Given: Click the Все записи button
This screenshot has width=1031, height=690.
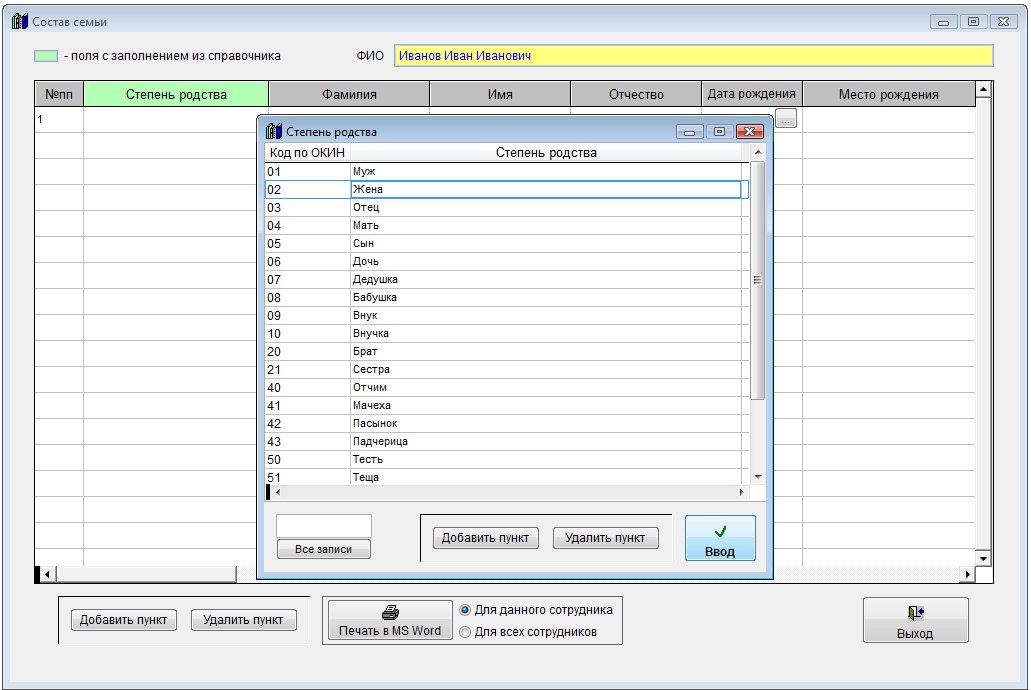Looking at the screenshot, I should point(324,549).
